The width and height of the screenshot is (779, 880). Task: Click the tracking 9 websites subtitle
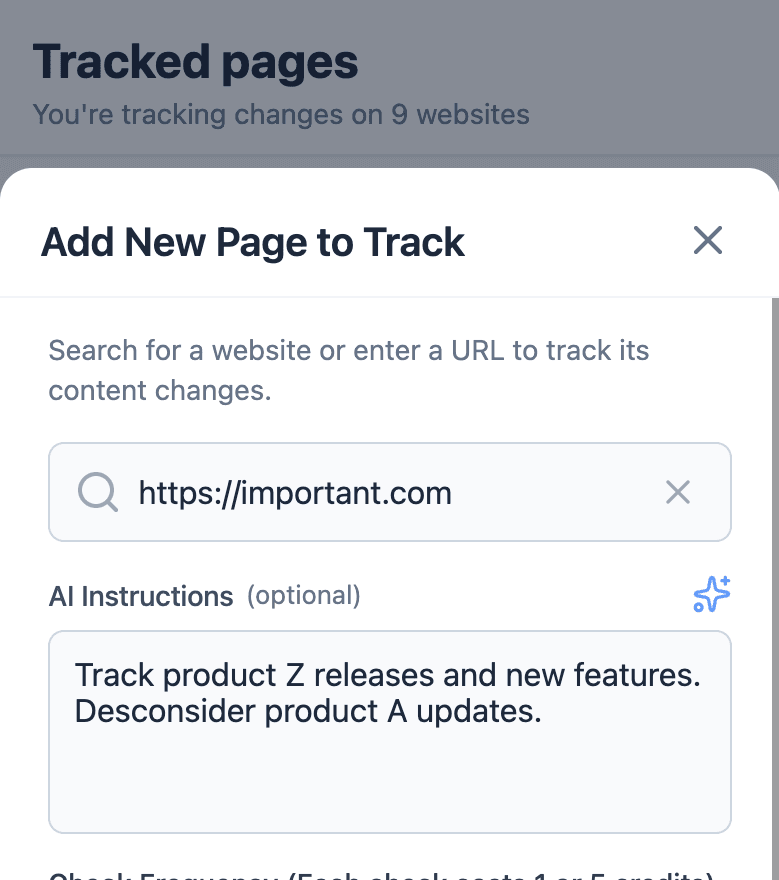pos(282,114)
